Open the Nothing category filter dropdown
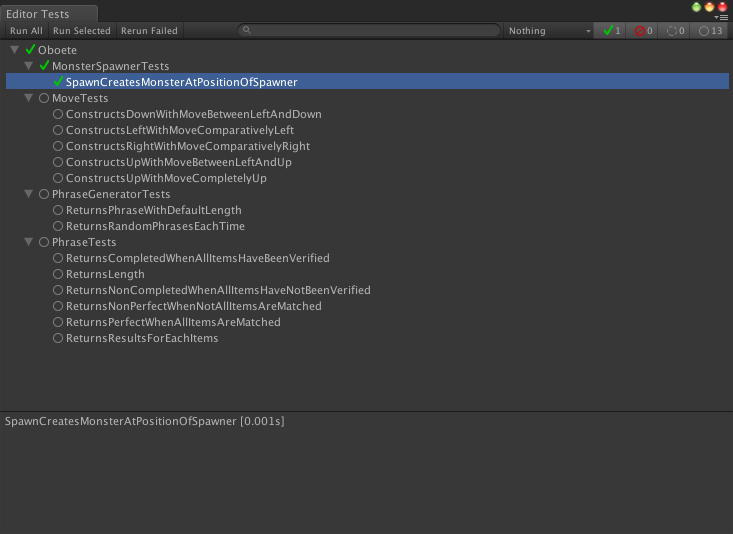Image resolution: width=733 pixels, height=534 pixels. pyautogui.click(x=548, y=31)
